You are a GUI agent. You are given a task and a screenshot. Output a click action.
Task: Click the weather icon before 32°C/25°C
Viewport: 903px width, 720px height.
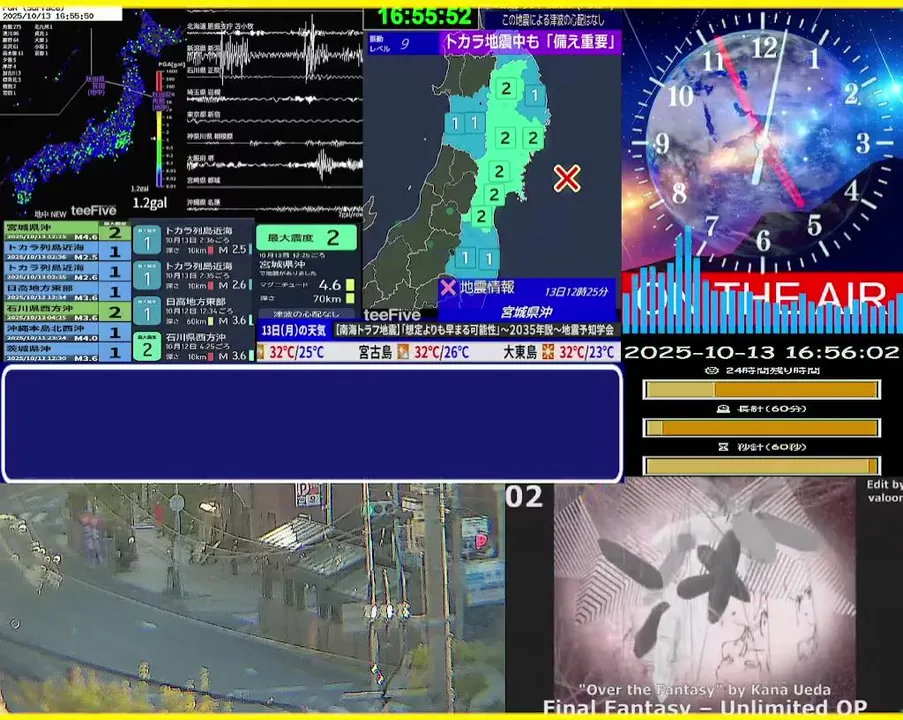pos(260,352)
